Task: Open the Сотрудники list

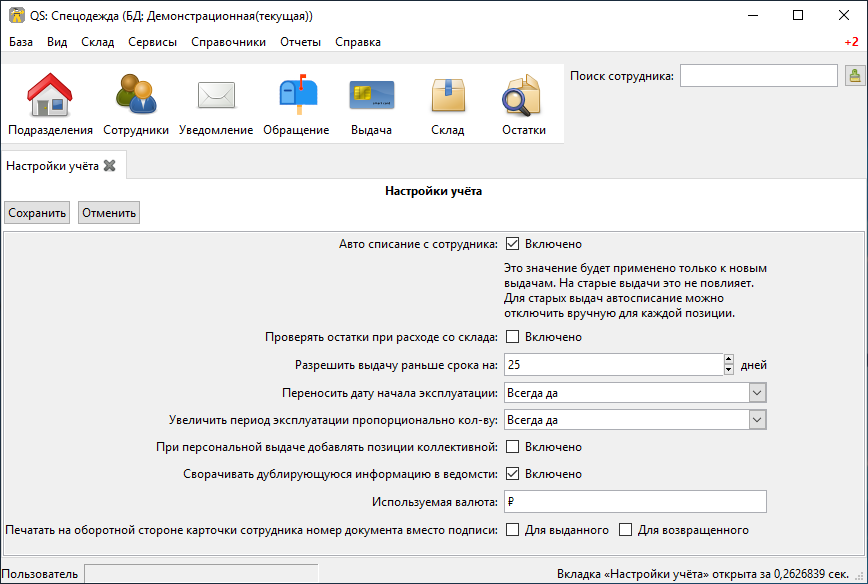Action: pos(136,104)
